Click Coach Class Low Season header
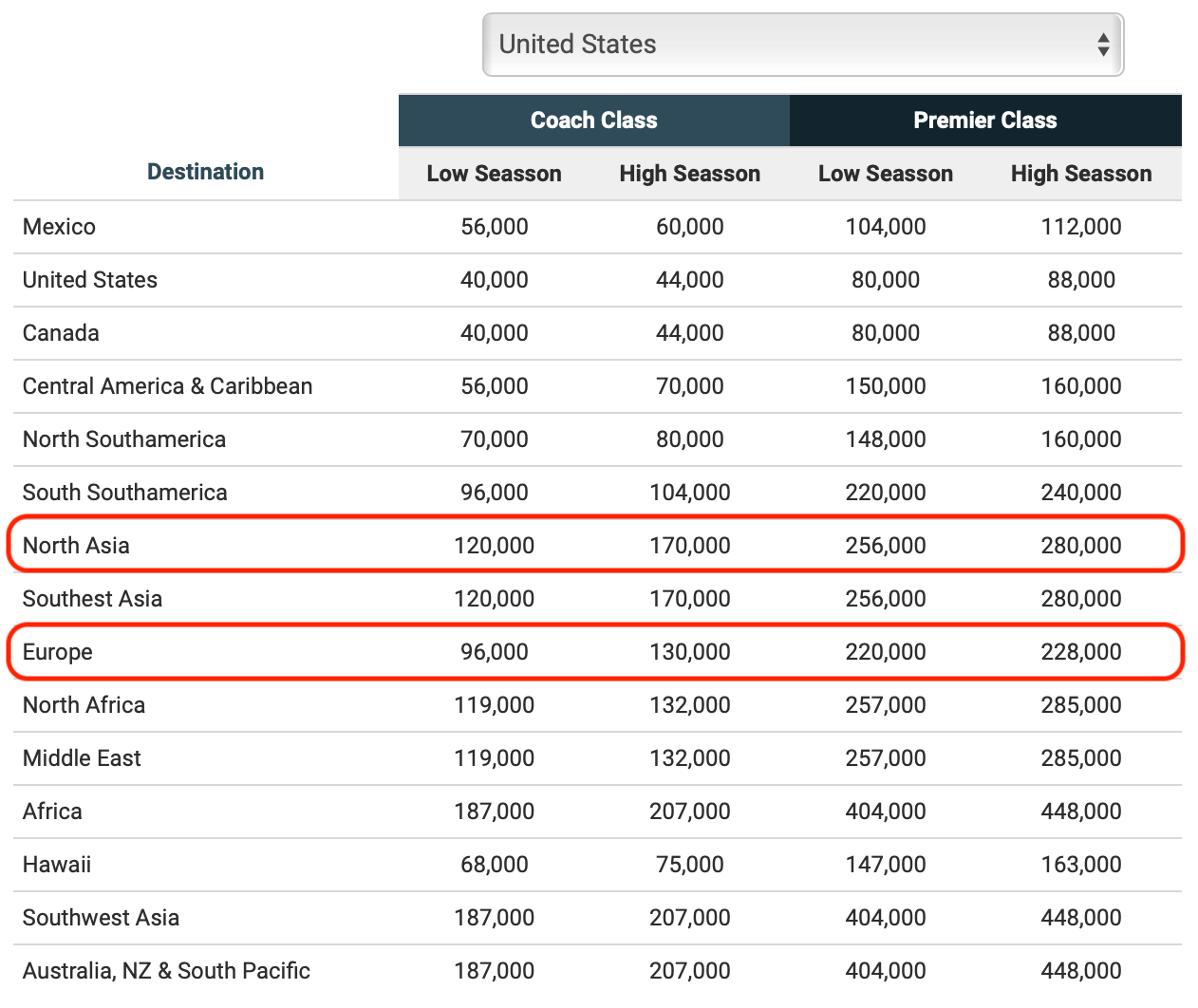The width and height of the screenshot is (1198, 1008). coord(494,174)
